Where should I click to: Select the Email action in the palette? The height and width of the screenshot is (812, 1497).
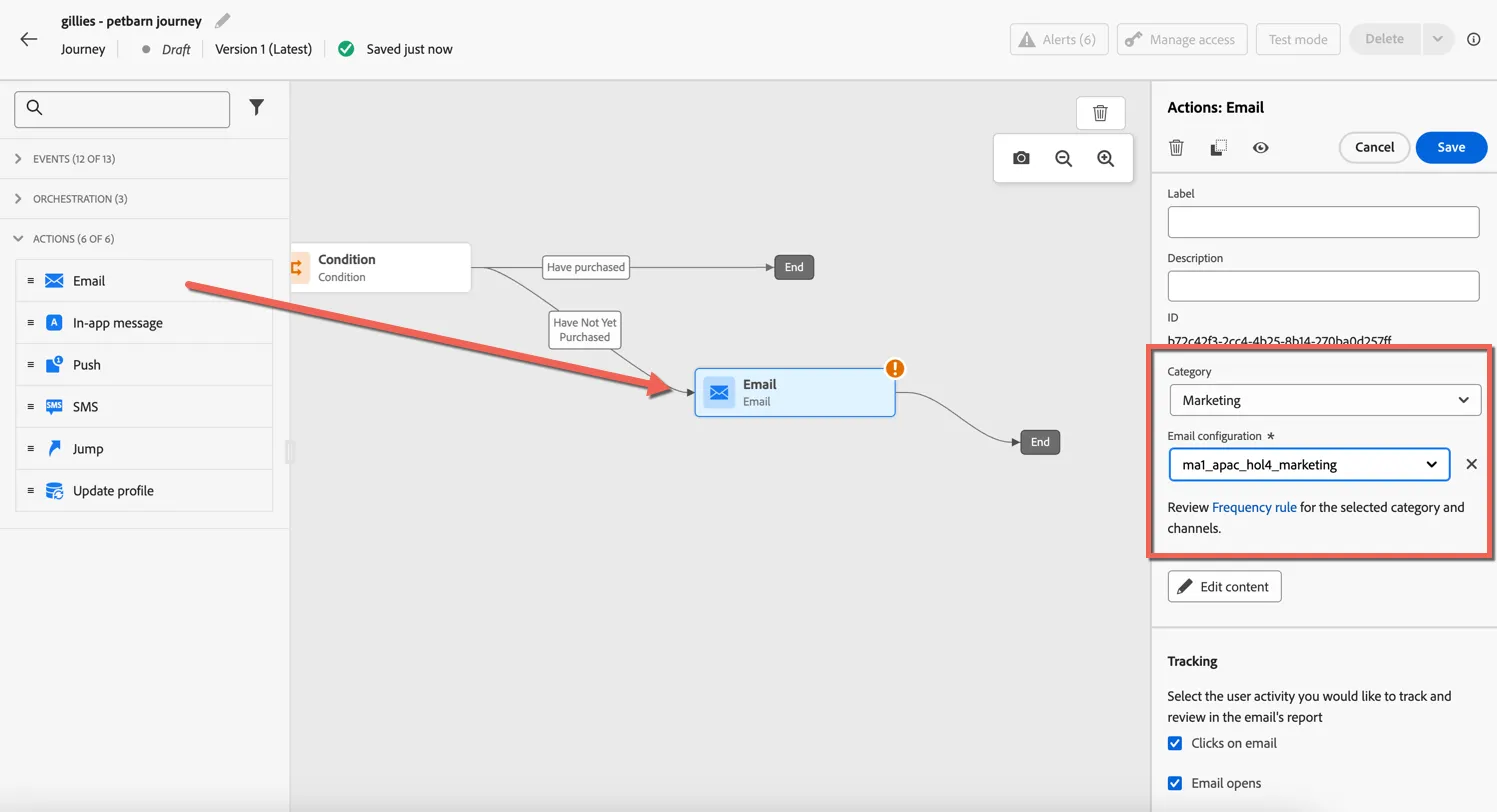144,281
